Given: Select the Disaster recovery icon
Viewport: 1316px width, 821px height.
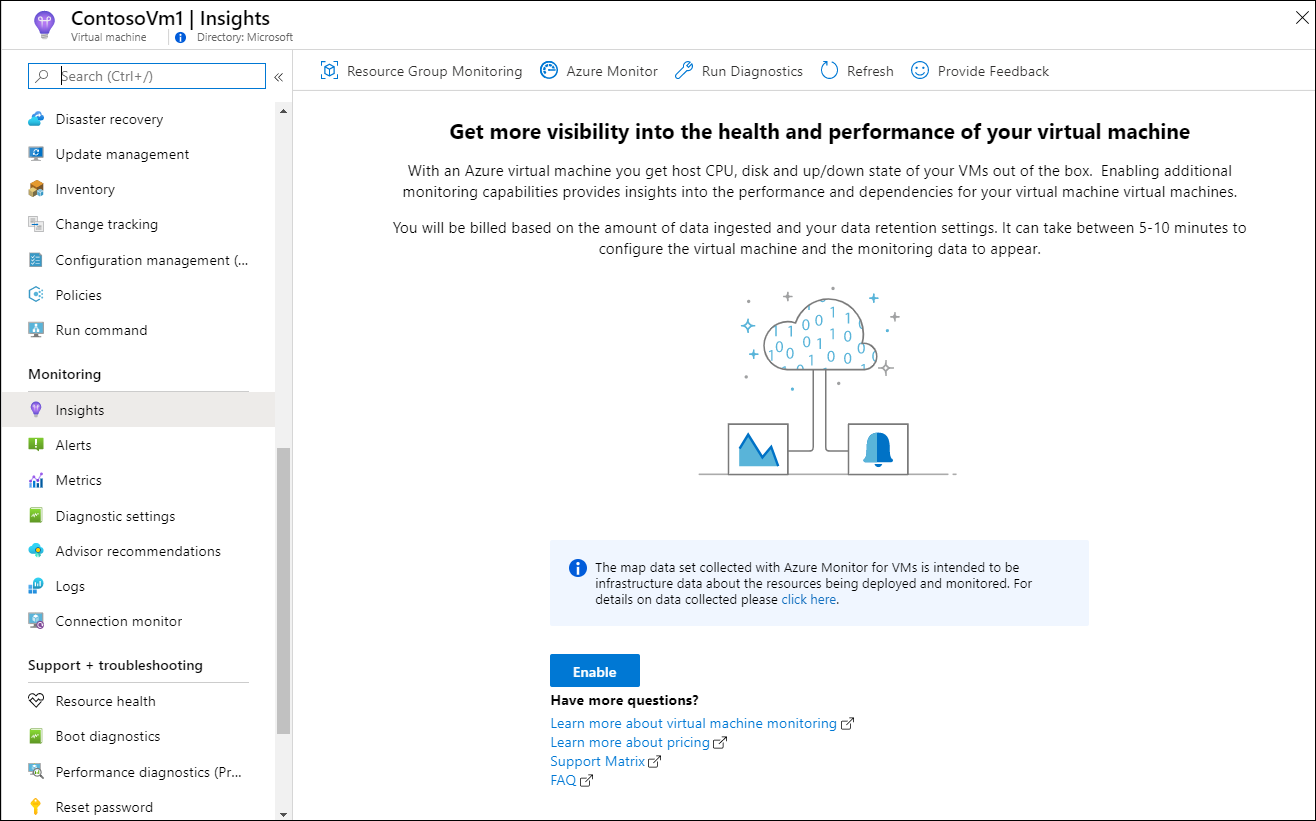Looking at the screenshot, I should click(x=36, y=118).
